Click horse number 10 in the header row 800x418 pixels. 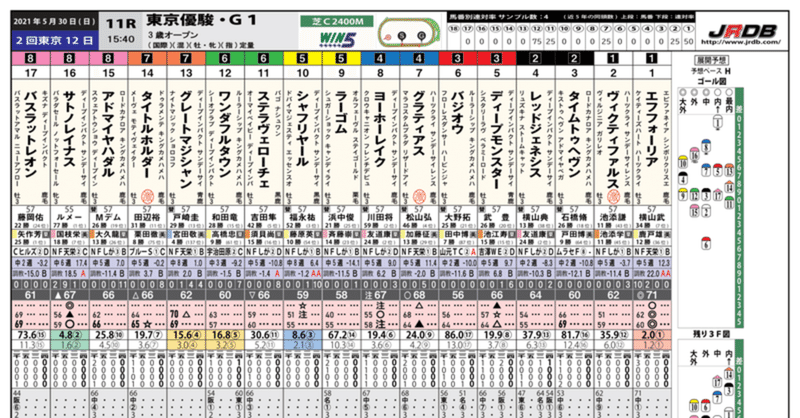coord(303,72)
